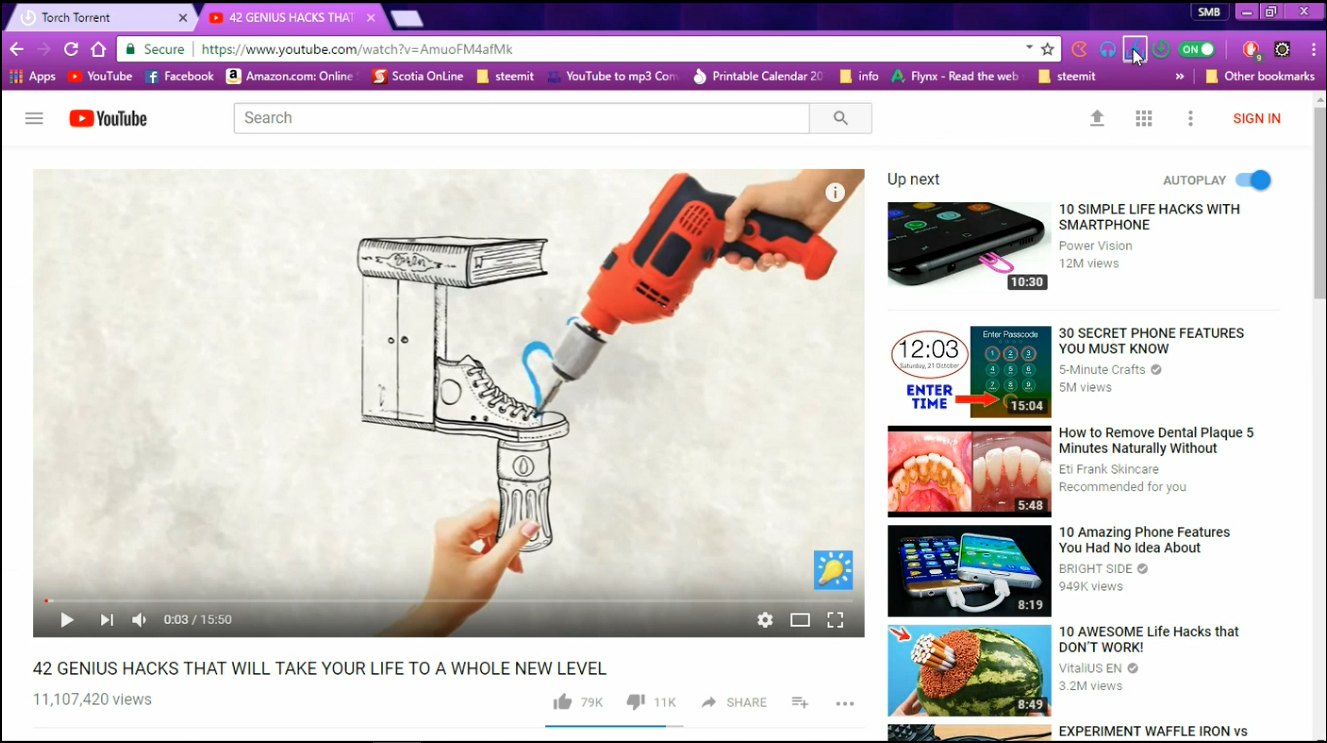Open the YouTube guide hamburger menu

click(34, 118)
